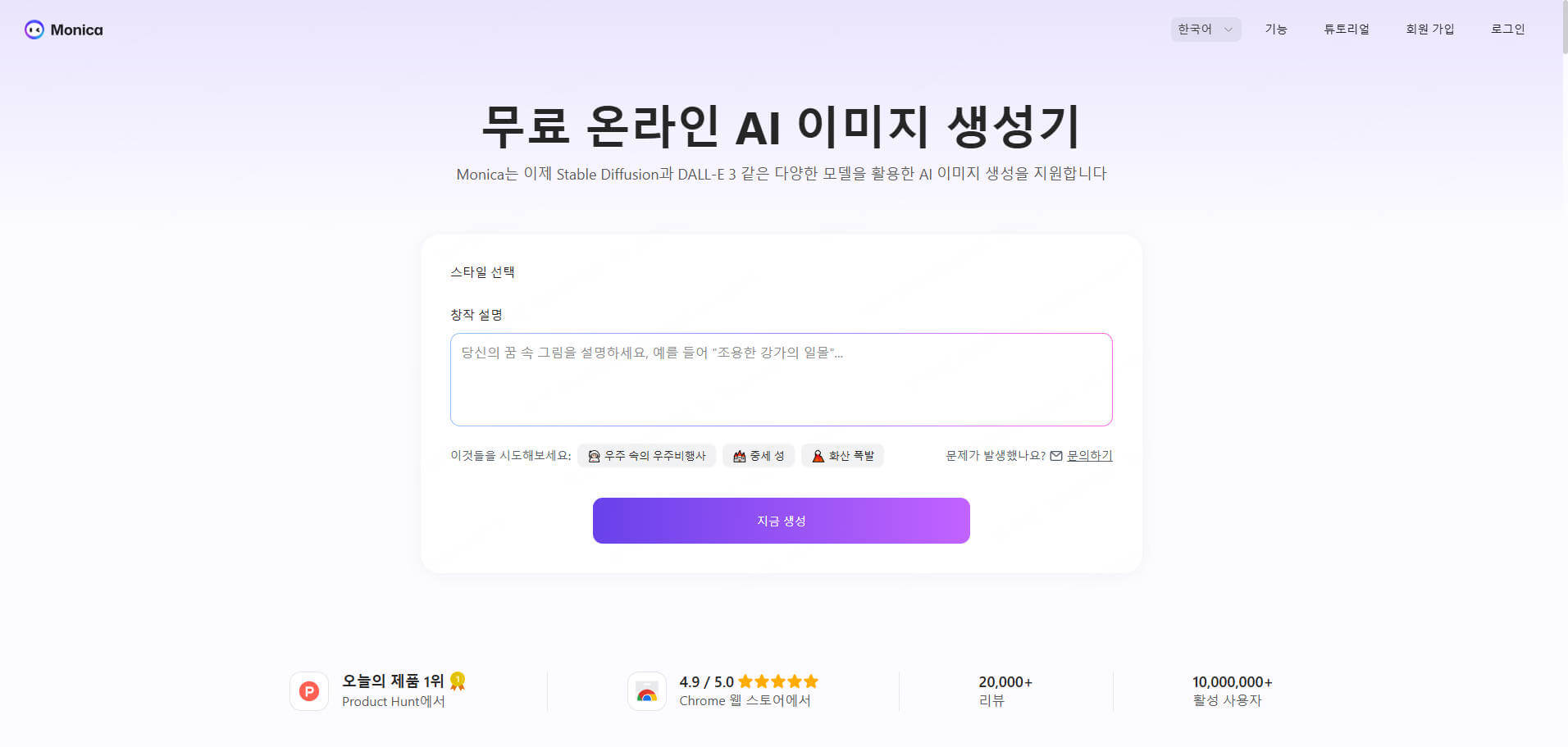The image size is (1568, 747).
Task: Expand the language selector chevron arrow
Action: [1228, 30]
